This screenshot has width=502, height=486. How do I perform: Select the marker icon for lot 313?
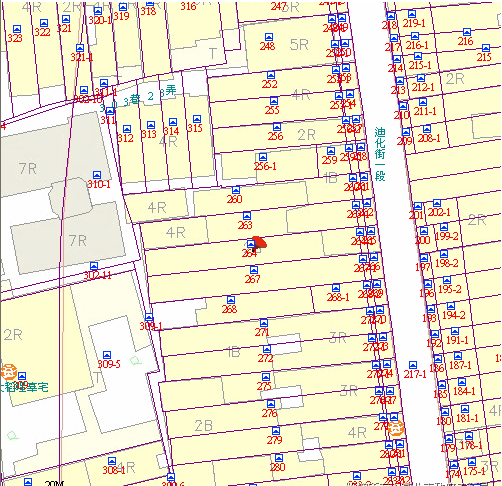tap(151, 125)
